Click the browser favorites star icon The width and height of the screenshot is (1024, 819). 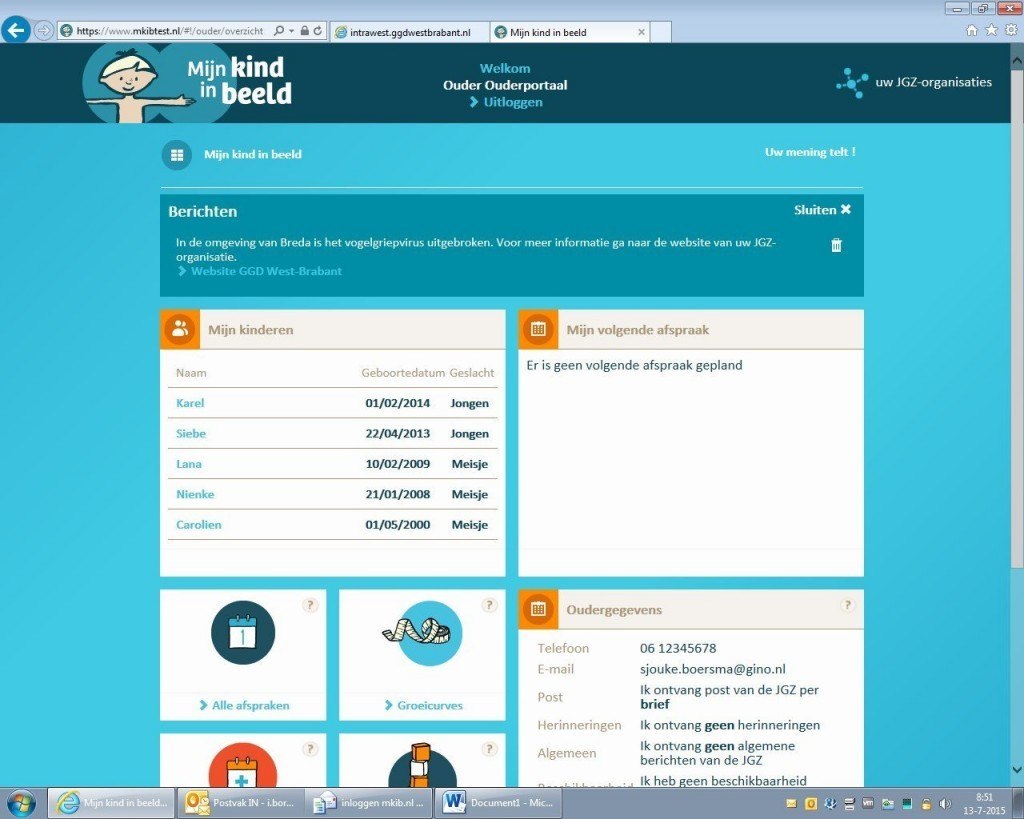point(991,30)
